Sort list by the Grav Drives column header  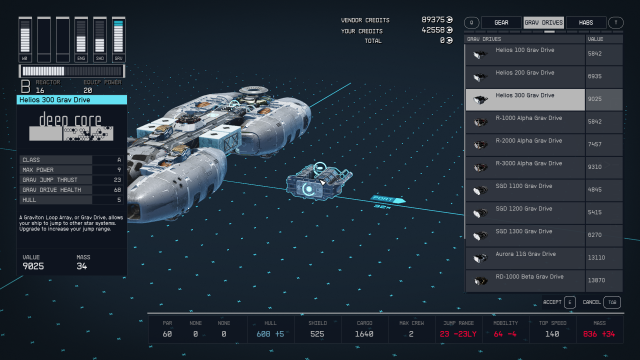tap(525, 39)
